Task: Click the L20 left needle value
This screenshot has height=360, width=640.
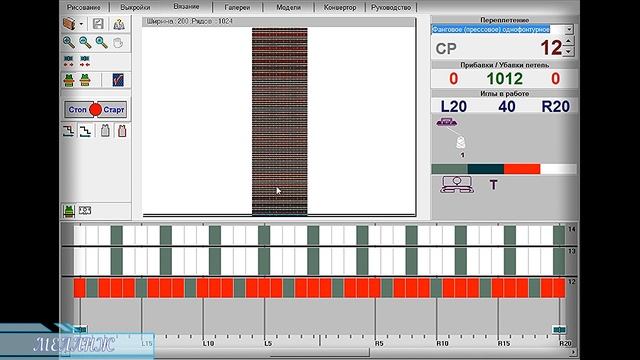Action: (453, 107)
